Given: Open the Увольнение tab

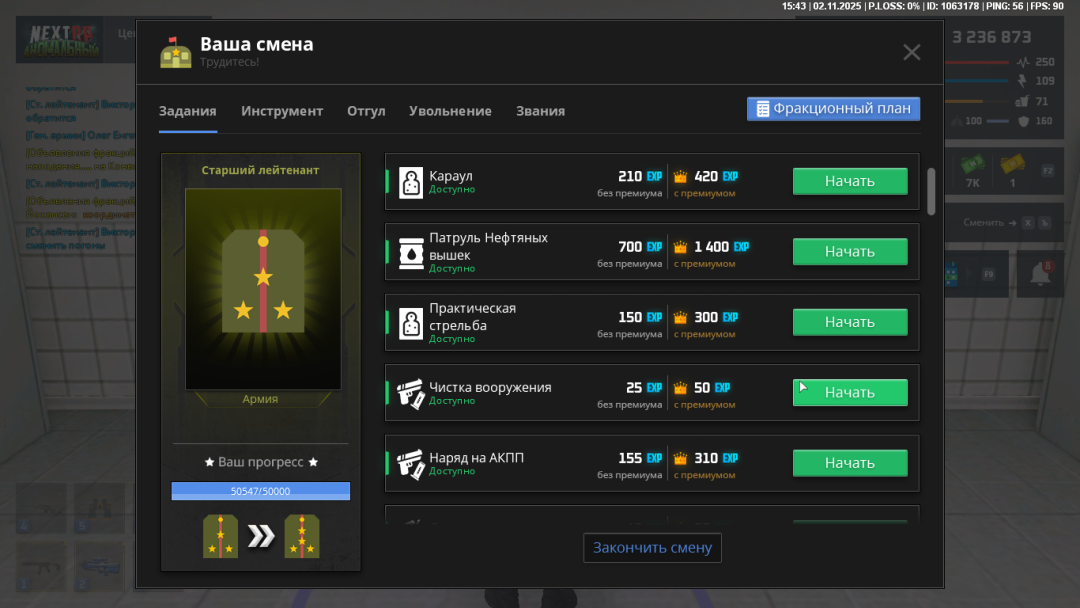Looking at the screenshot, I should tap(450, 111).
